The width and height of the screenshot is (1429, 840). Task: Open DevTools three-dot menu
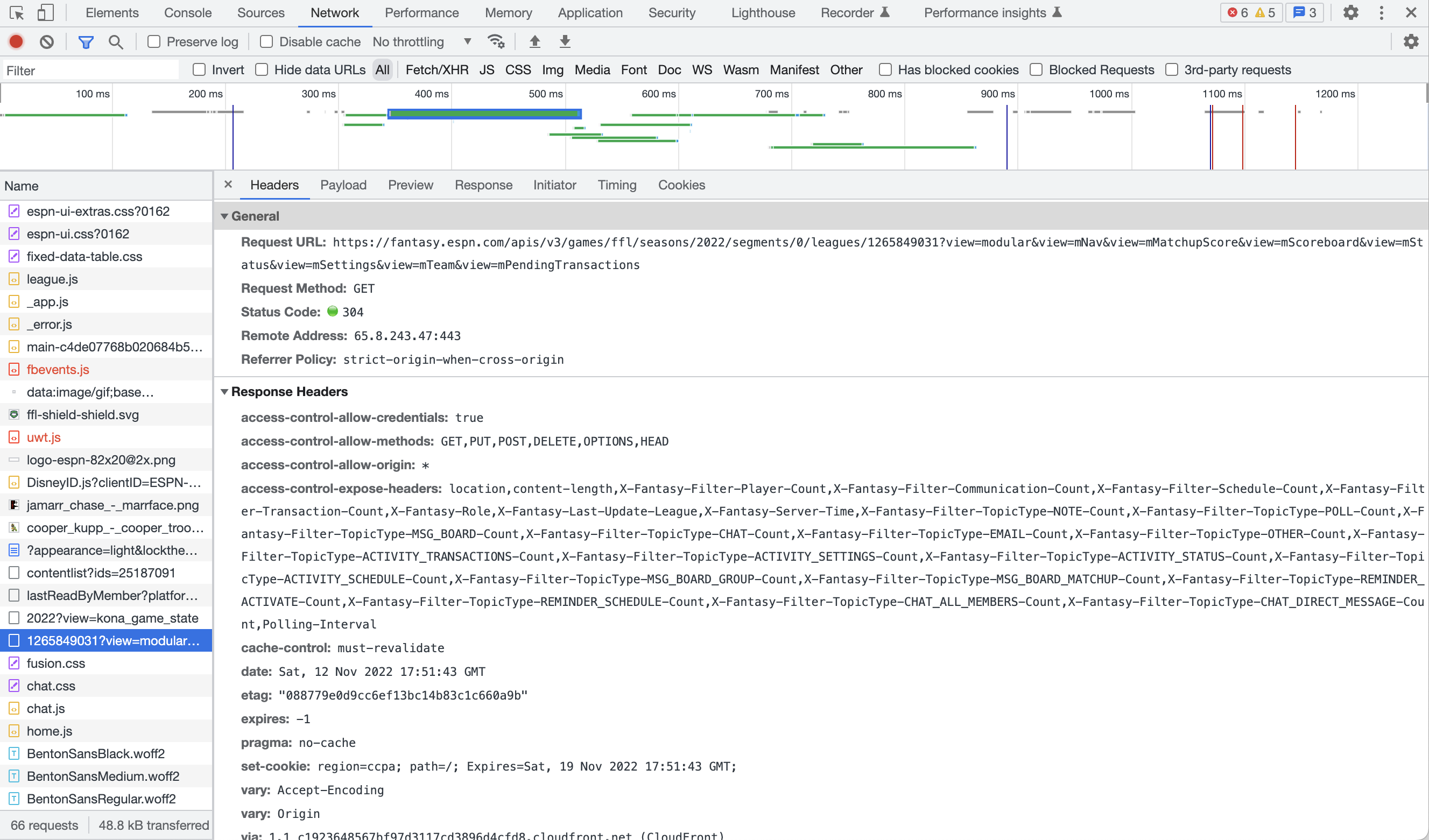[x=1381, y=12]
